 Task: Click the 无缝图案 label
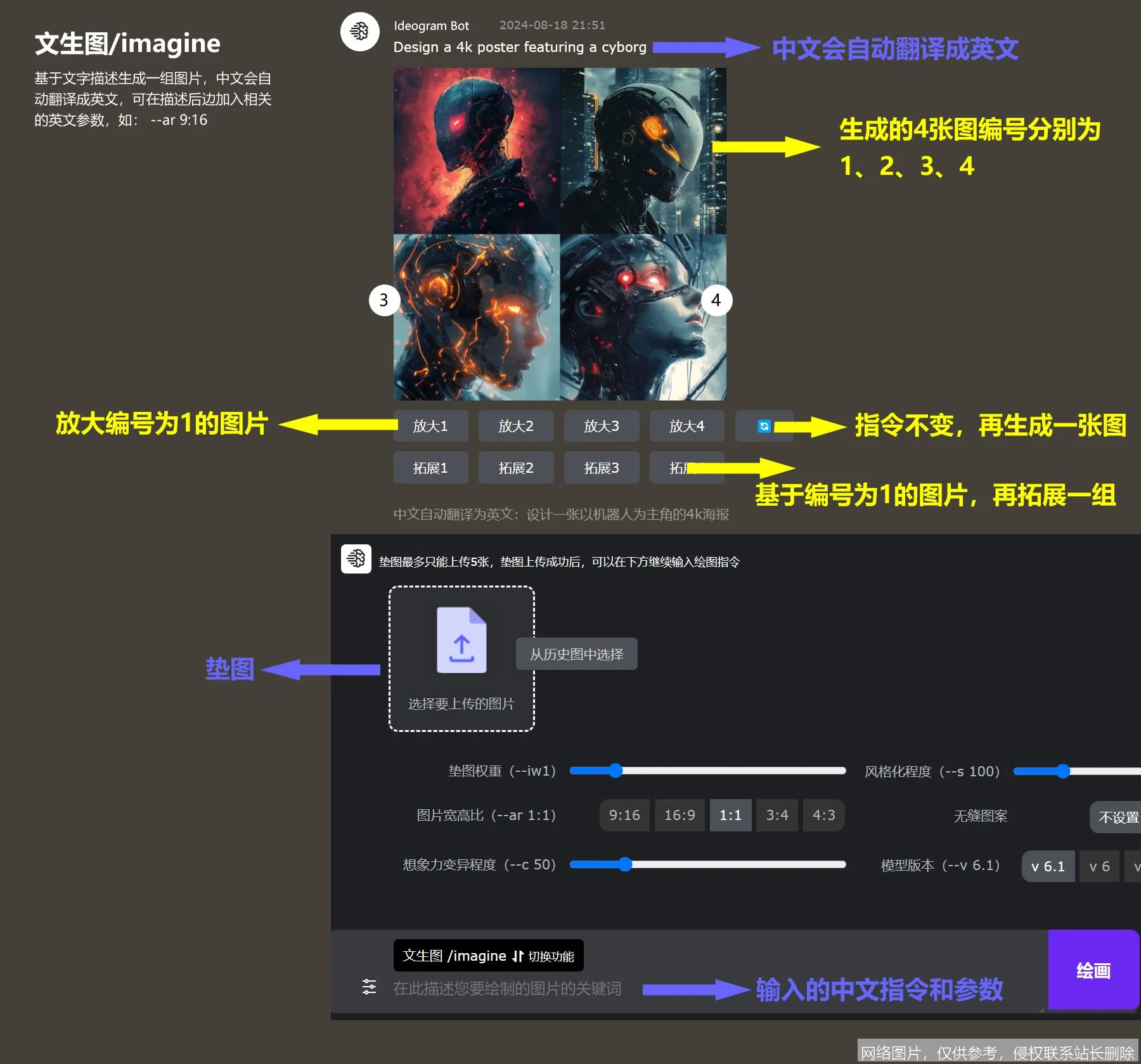(981, 816)
